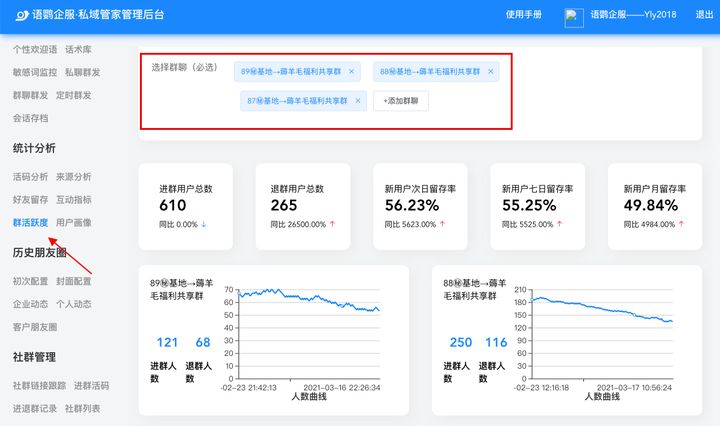720x426 pixels.
Task: Click 退出 to log out
Action: click(x=704, y=15)
